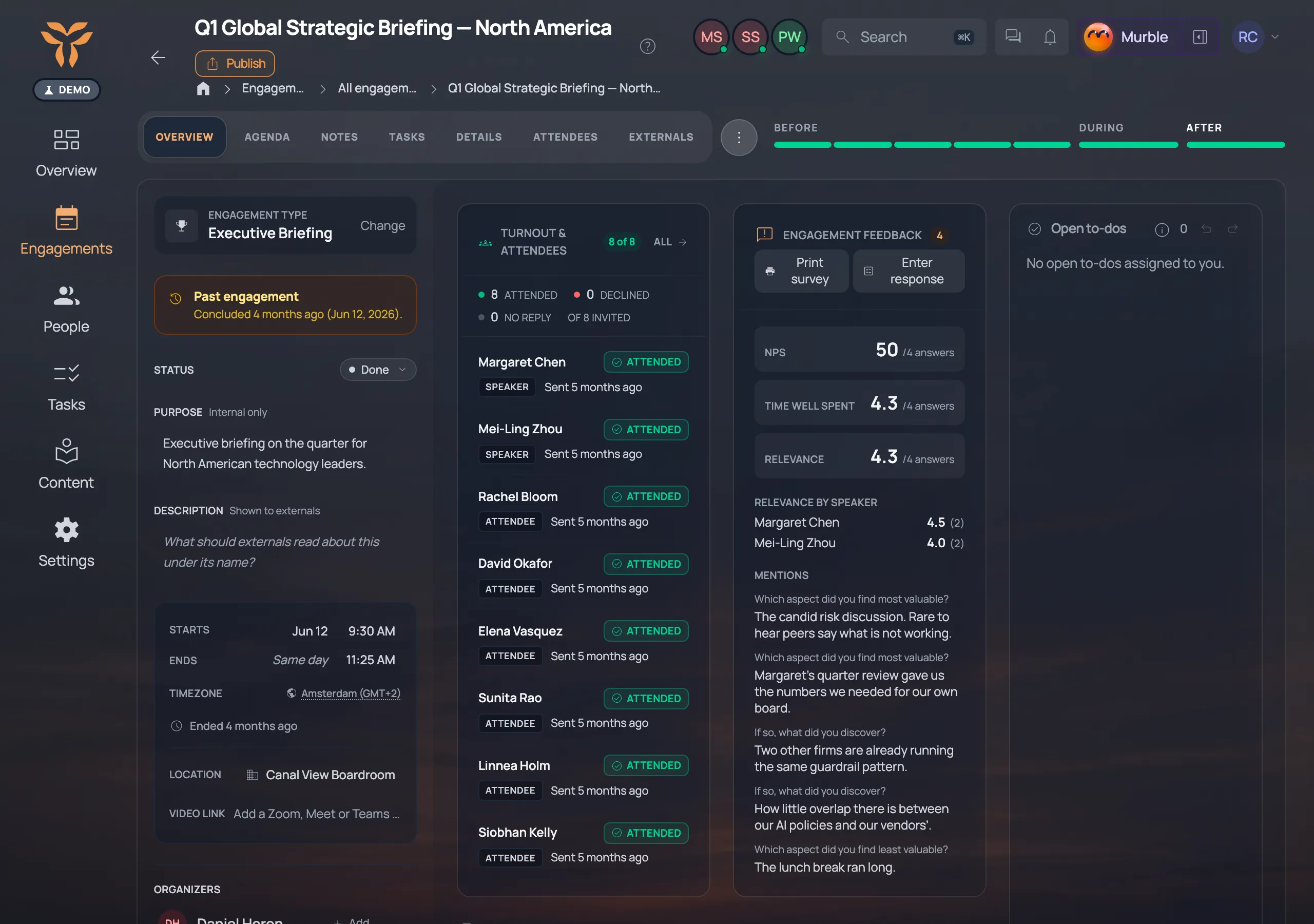The width and height of the screenshot is (1314, 924).
Task: Open the Details tab
Action: tap(479, 138)
